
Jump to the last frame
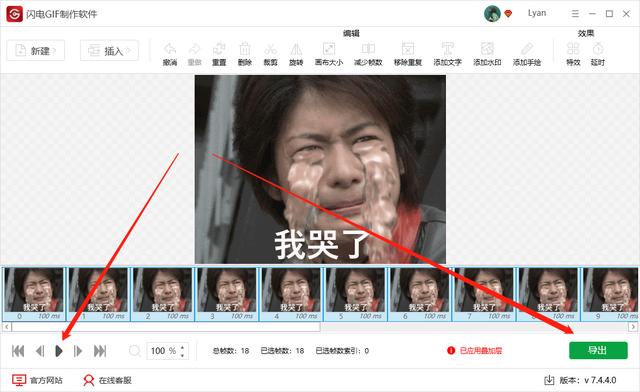click(x=100, y=351)
